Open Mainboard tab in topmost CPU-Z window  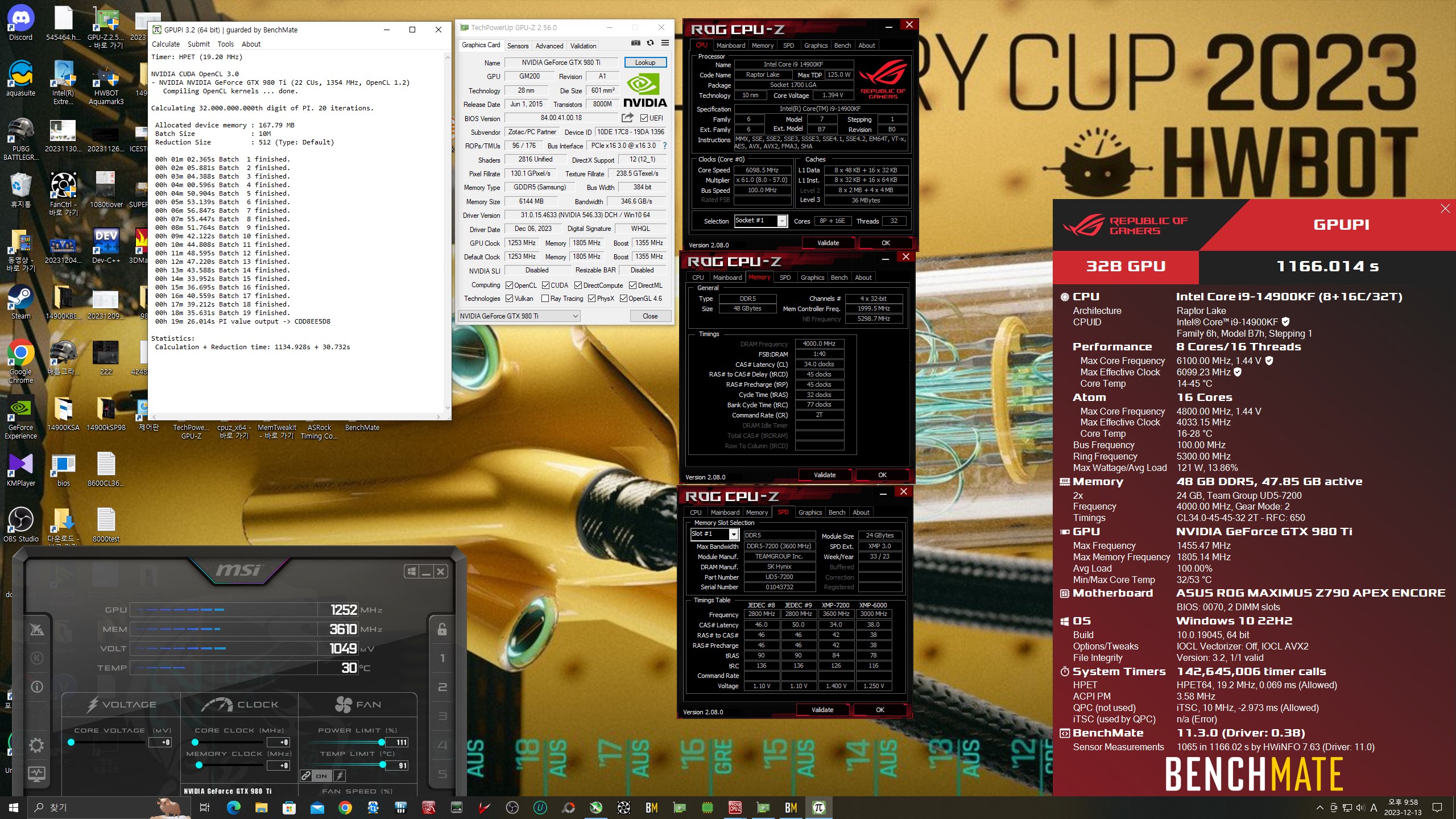tap(731, 45)
